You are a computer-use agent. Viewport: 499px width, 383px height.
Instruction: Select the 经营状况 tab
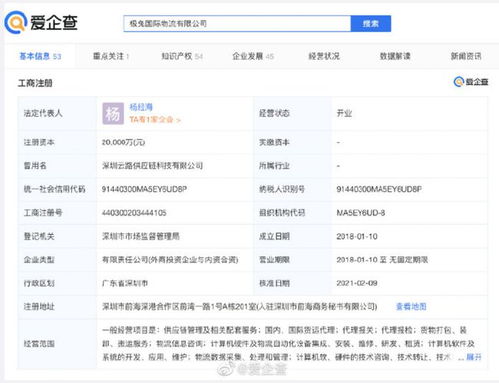pos(324,56)
